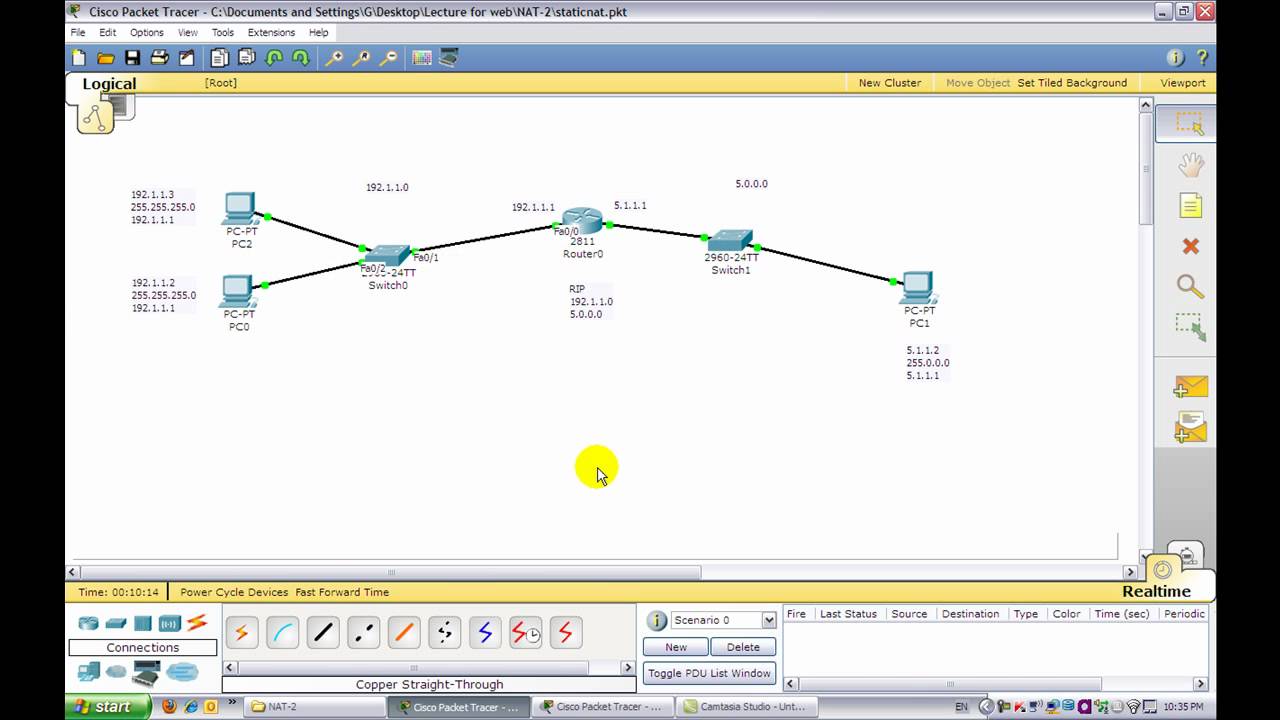Select the Inspect magnifier tool

1190,287
